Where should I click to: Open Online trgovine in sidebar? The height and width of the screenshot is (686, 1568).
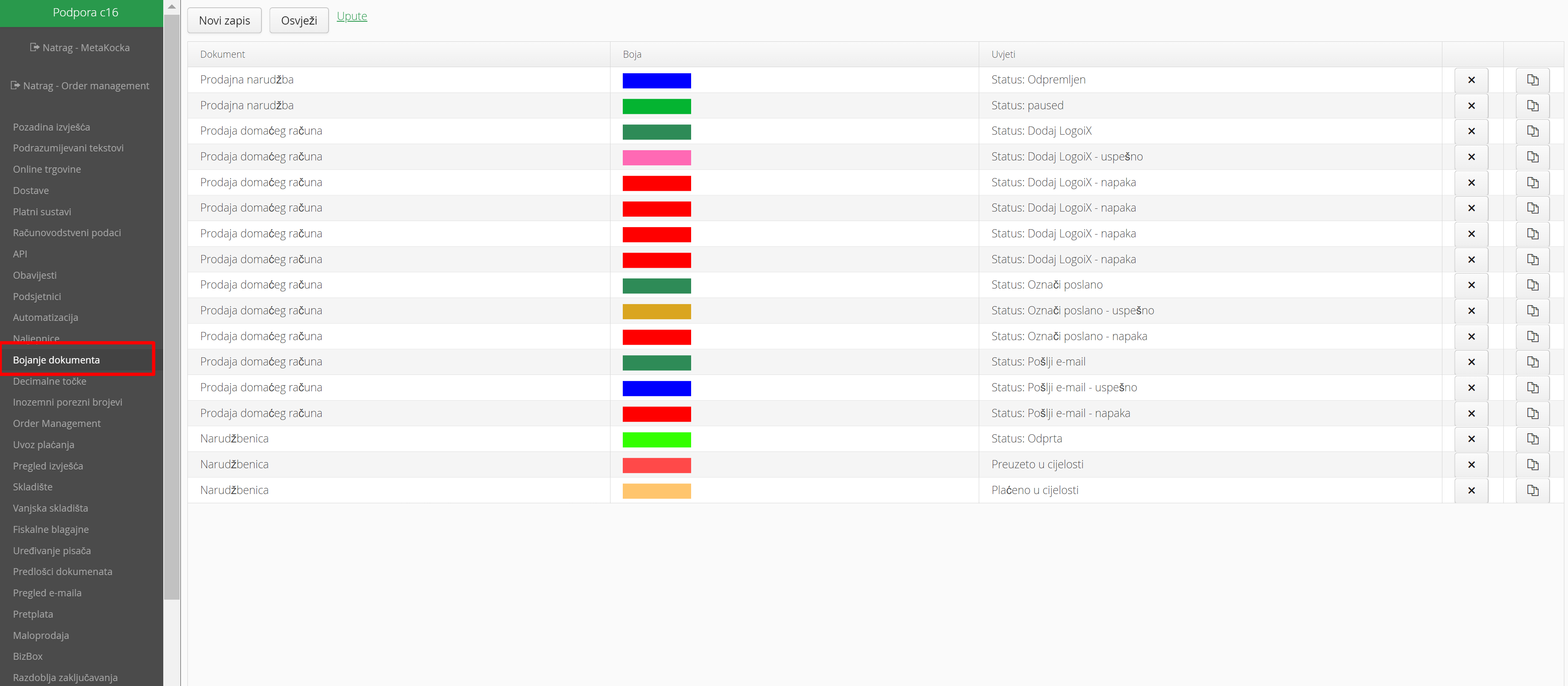click(x=47, y=169)
